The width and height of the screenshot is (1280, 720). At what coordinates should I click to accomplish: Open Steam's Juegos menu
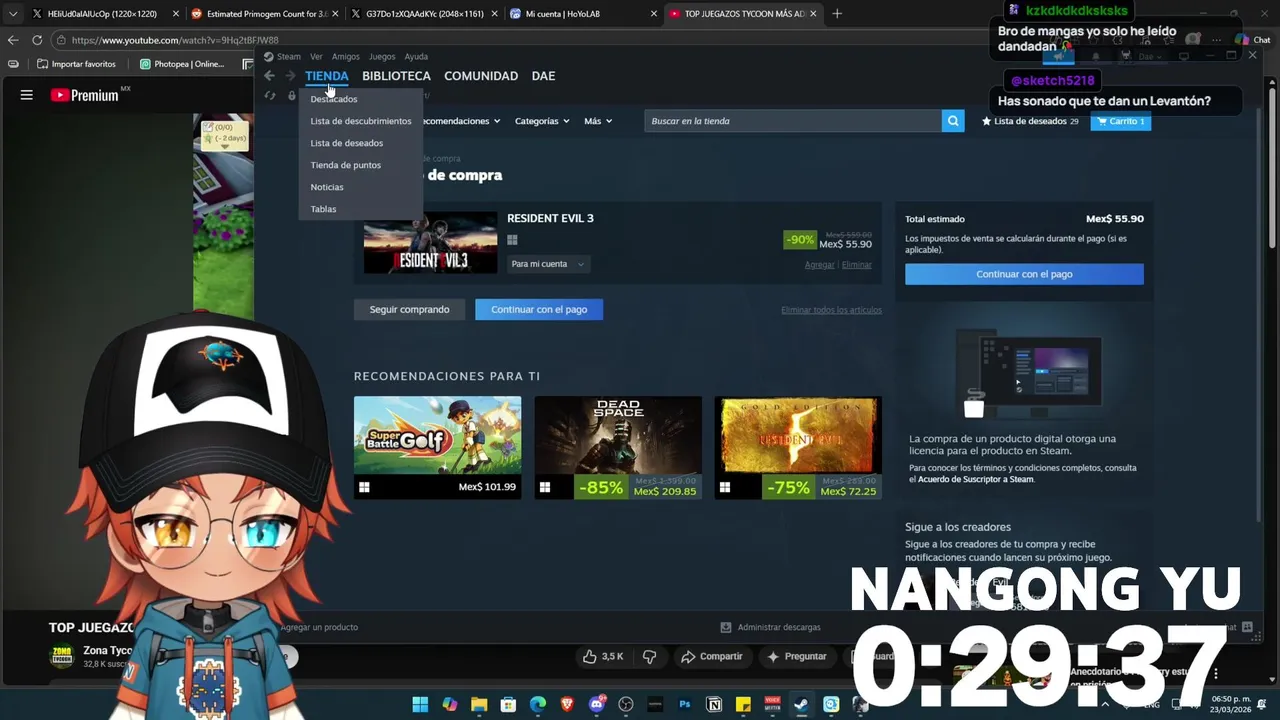pyautogui.click(x=382, y=57)
